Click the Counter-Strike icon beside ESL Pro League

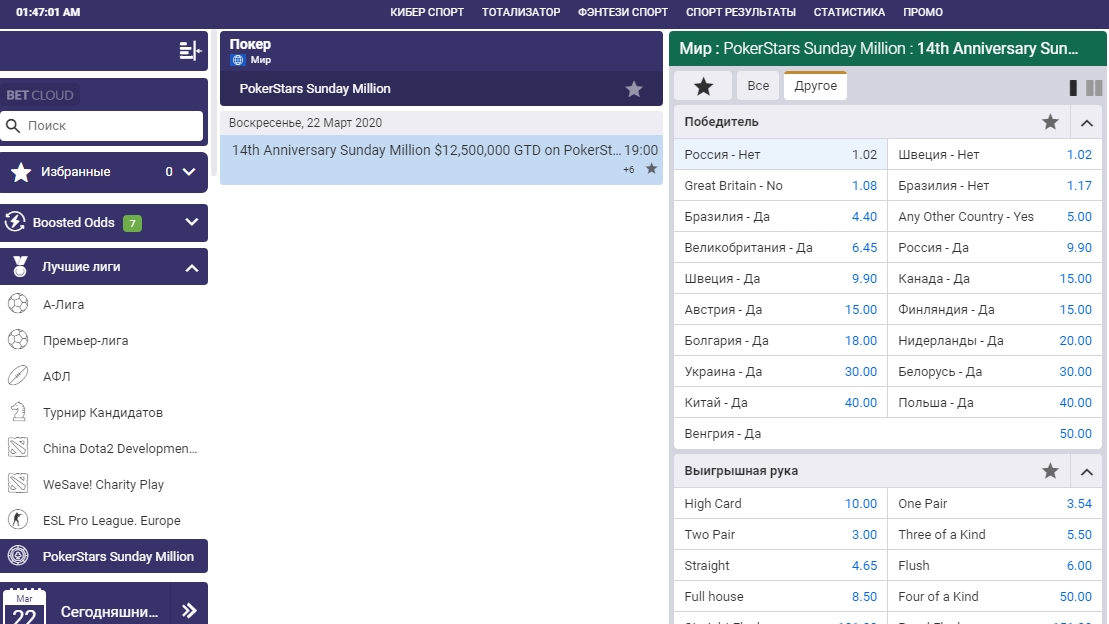click(18, 520)
